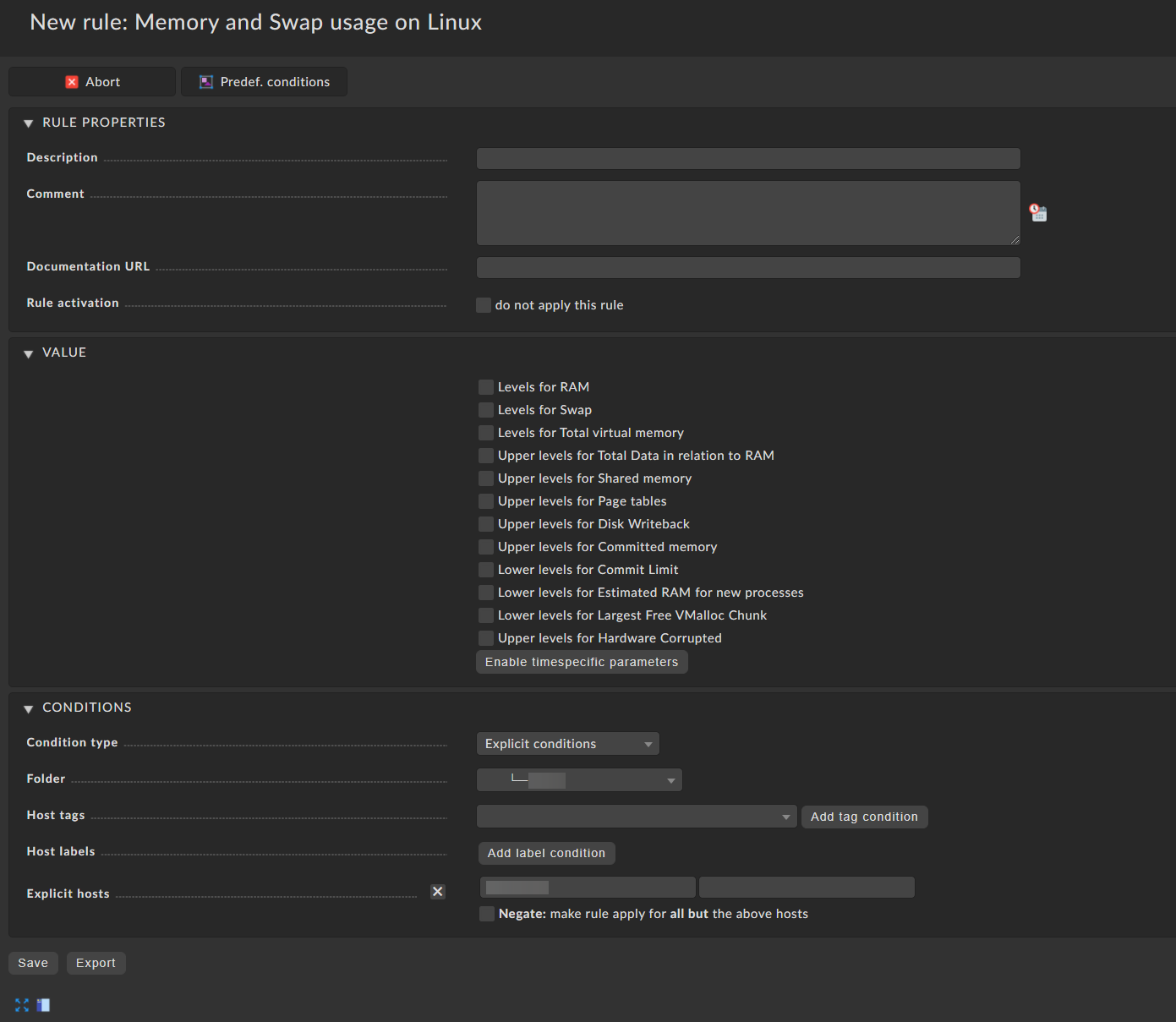The height and width of the screenshot is (1022, 1176).
Task: Open the Host tags dropdown
Action: 636,816
